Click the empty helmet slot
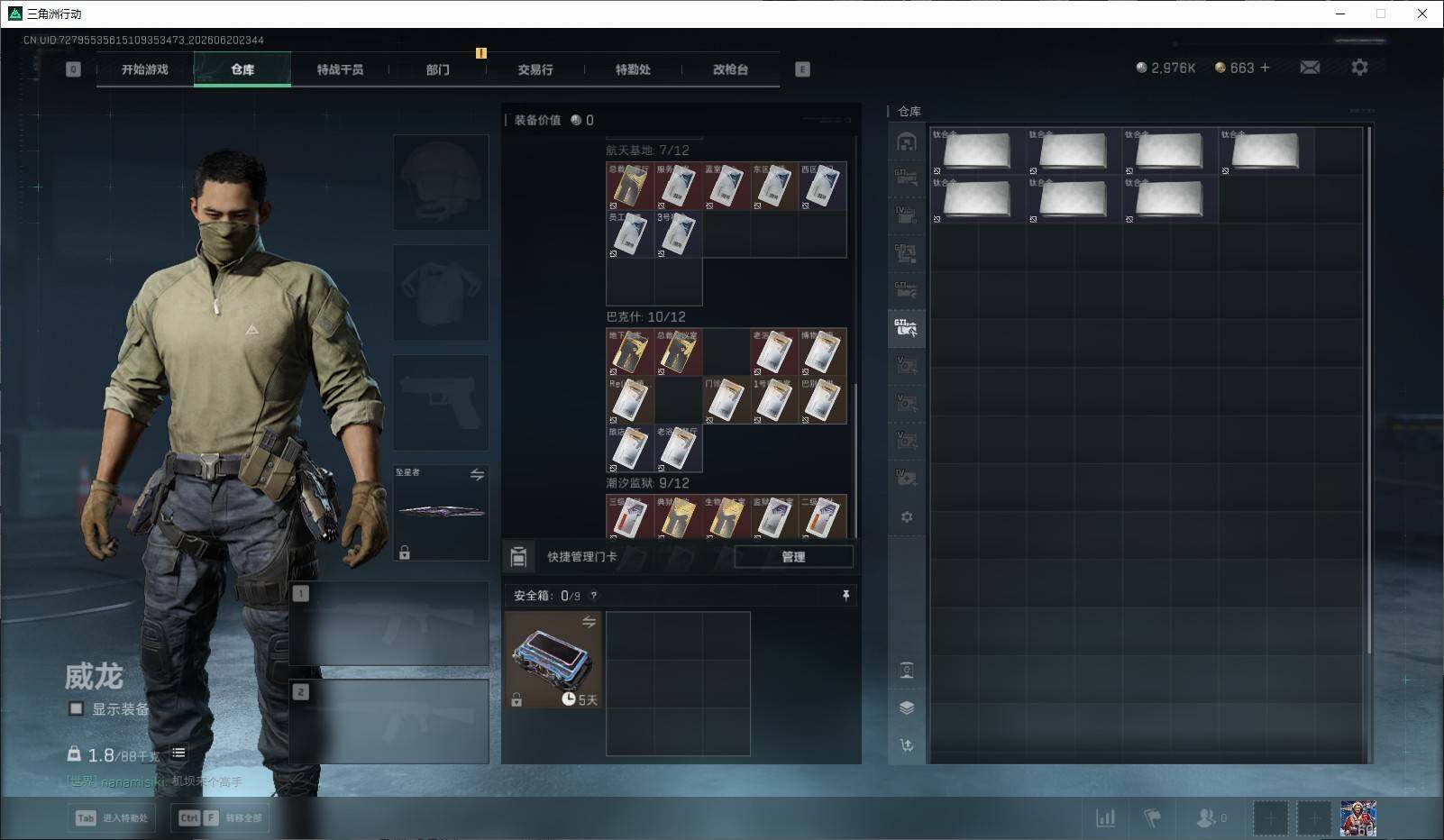Image resolution: width=1444 pixels, height=840 pixels. point(441,182)
